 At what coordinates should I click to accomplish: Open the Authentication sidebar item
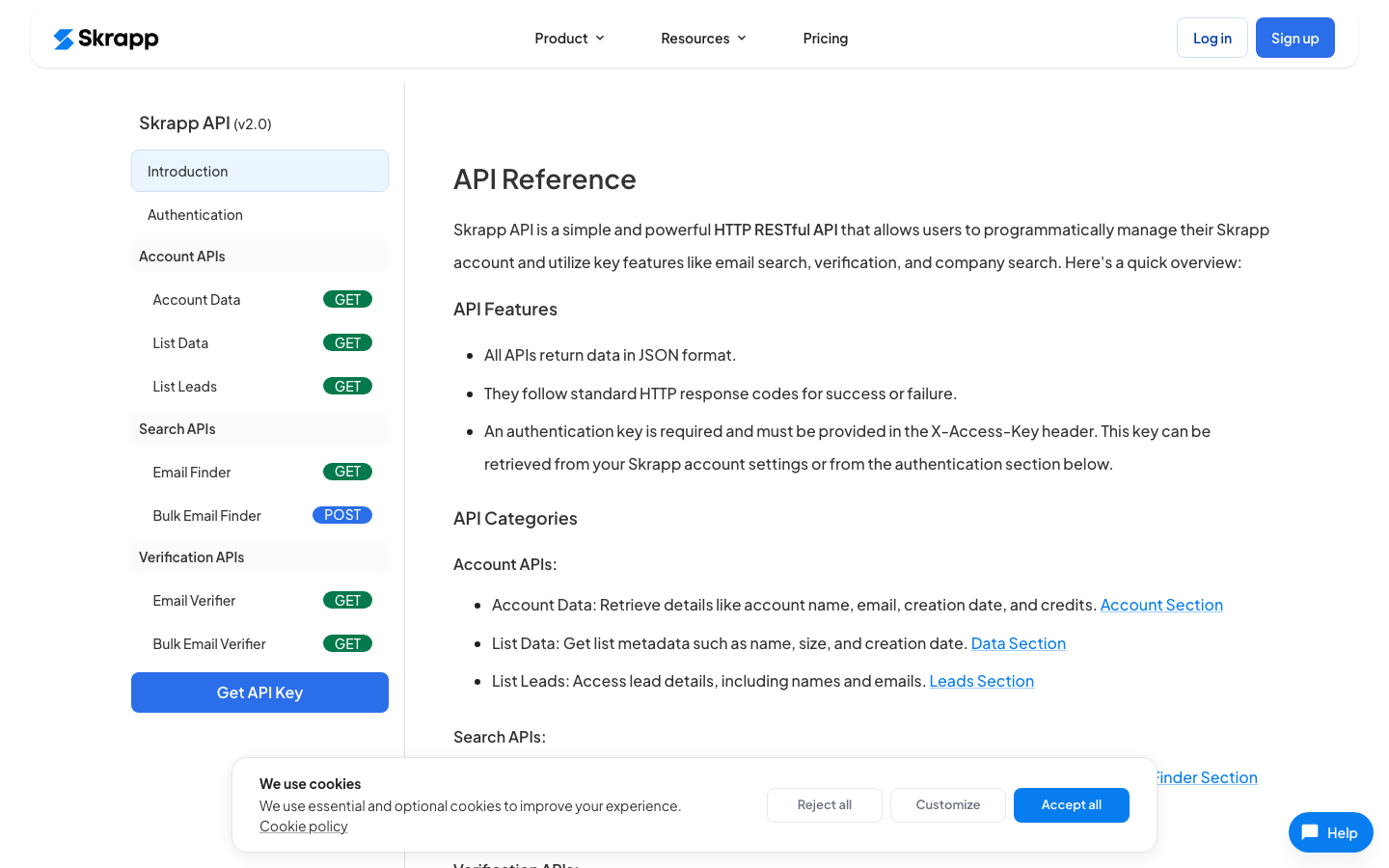click(259, 214)
